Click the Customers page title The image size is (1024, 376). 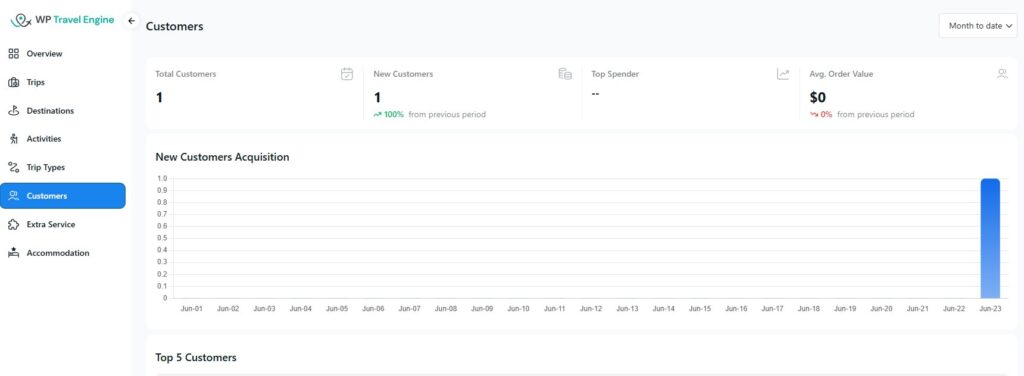tap(174, 27)
